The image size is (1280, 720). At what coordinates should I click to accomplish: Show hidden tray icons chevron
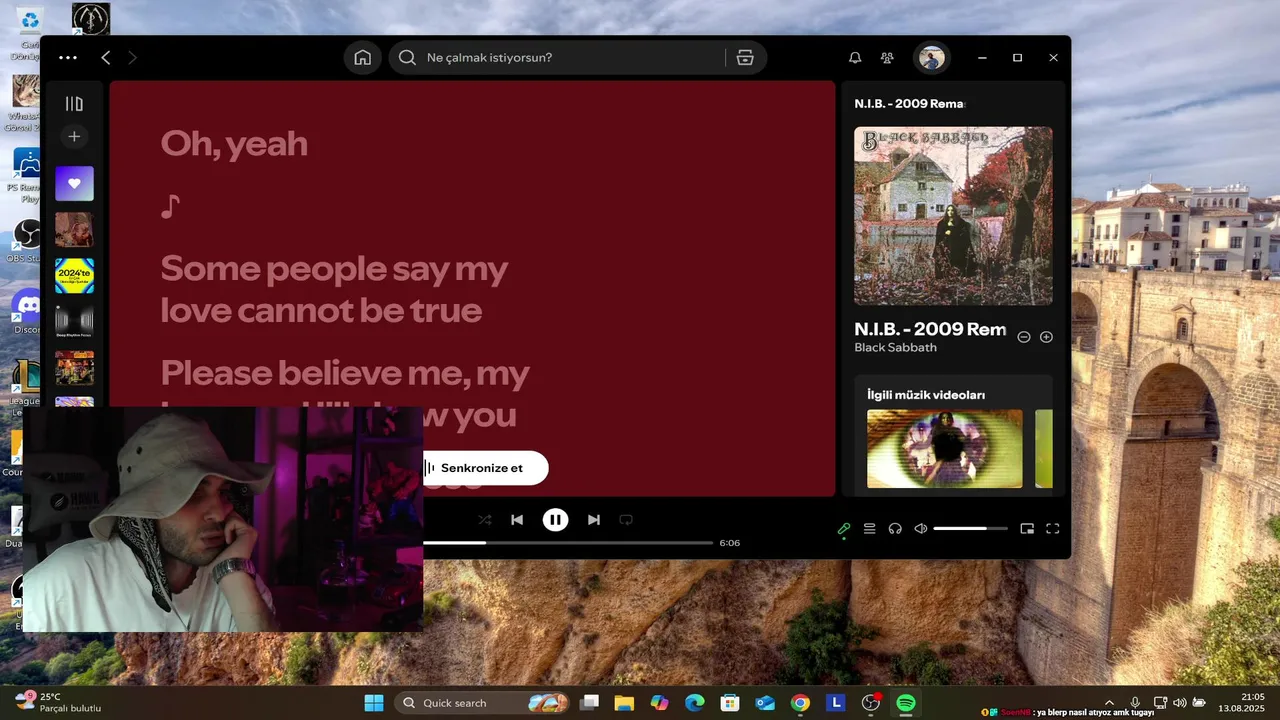coord(1109,703)
